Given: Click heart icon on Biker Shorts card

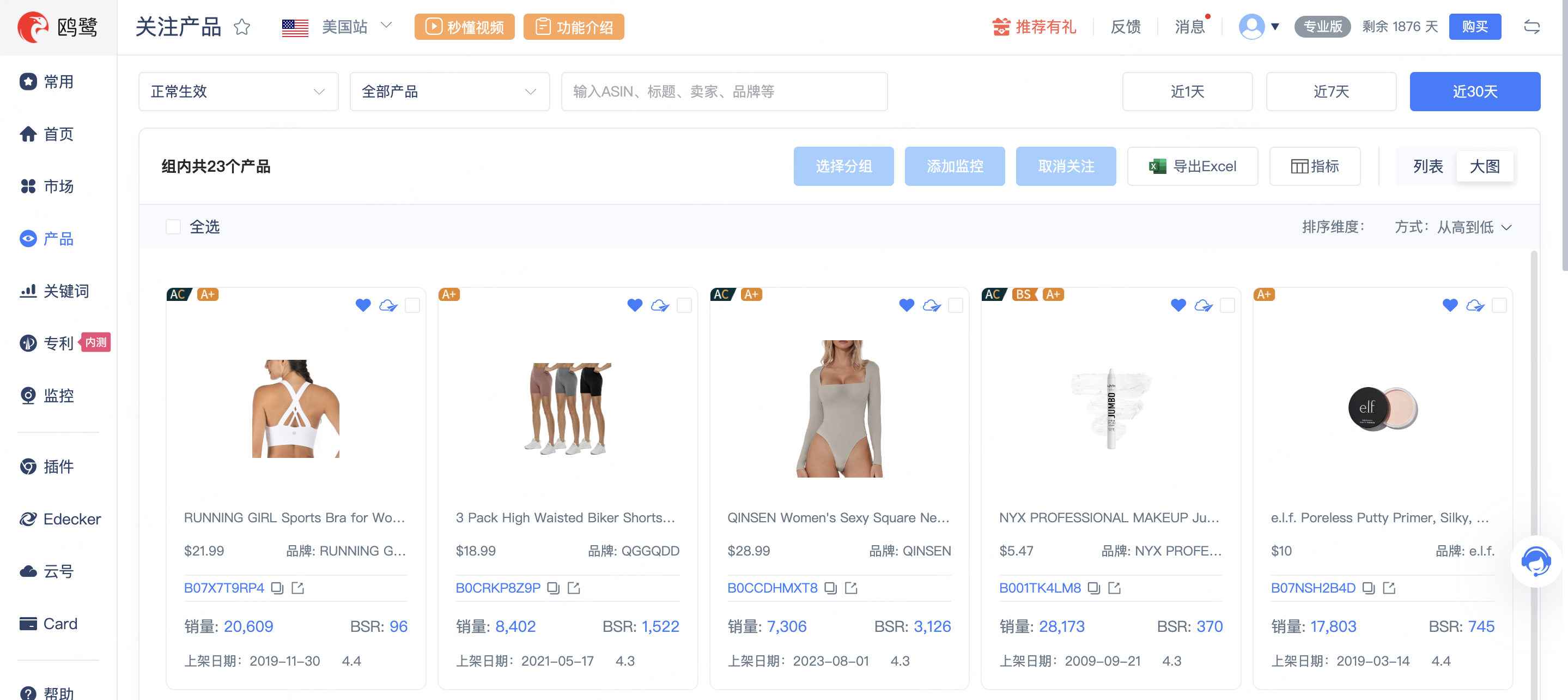Looking at the screenshot, I should pos(634,305).
